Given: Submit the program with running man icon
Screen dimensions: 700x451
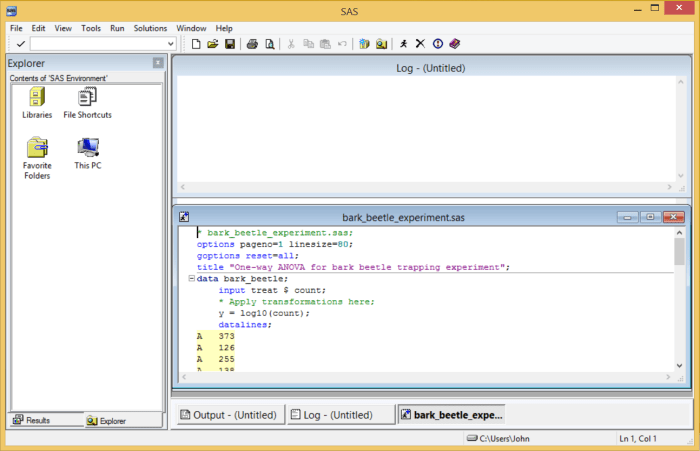Looking at the screenshot, I should 403,44.
